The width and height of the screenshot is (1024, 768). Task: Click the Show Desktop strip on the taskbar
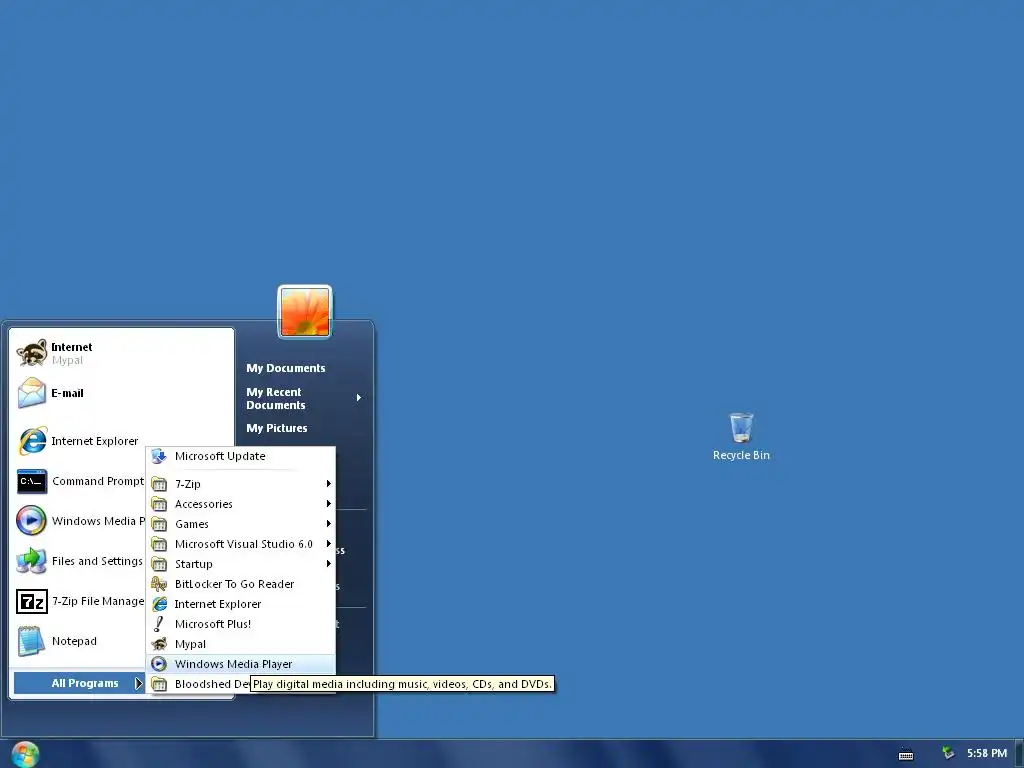click(1019, 754)
